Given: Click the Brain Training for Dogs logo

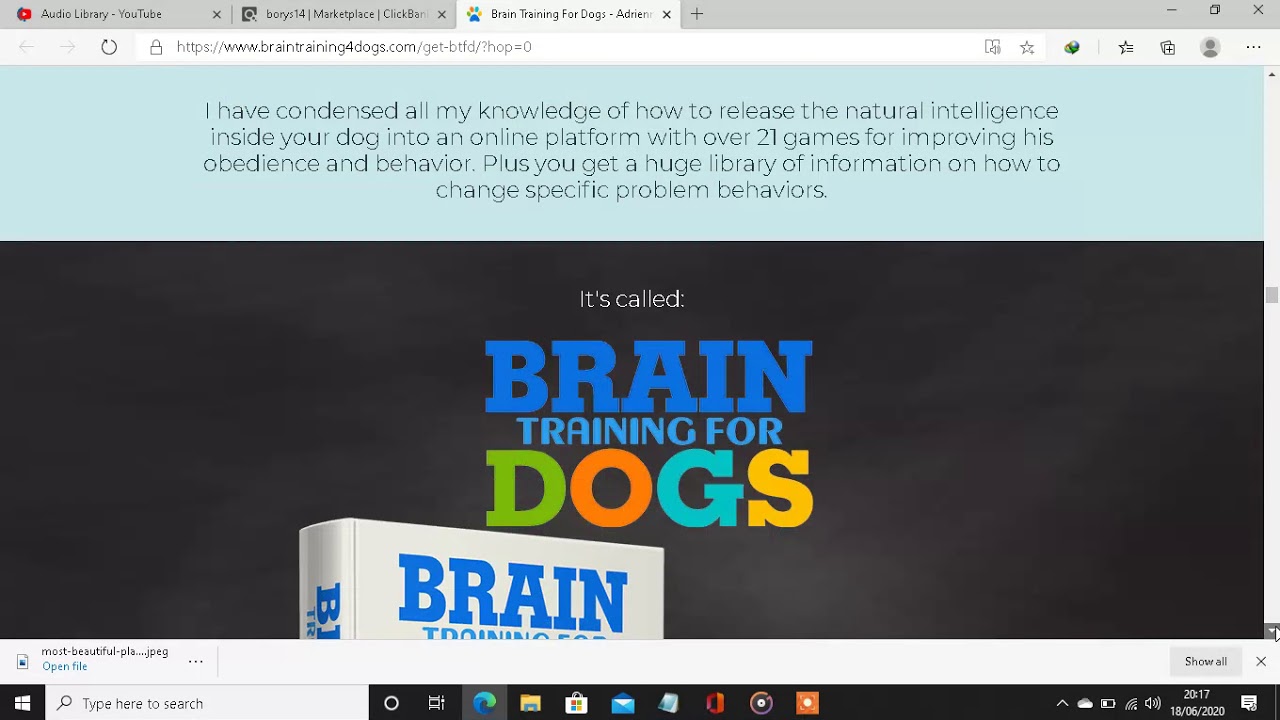Looking at the screenshot, I should click(x=649, y=433).
